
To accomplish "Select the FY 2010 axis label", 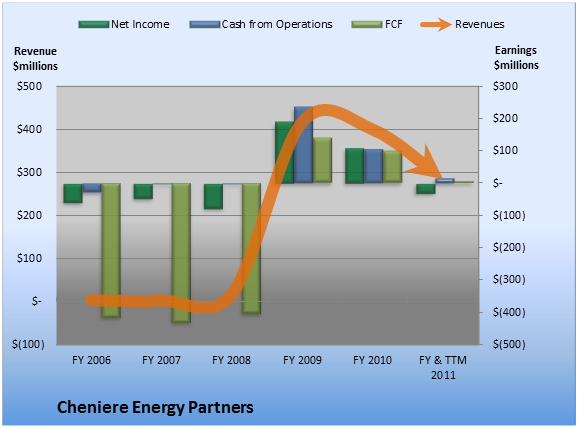I will pos(372,360).
